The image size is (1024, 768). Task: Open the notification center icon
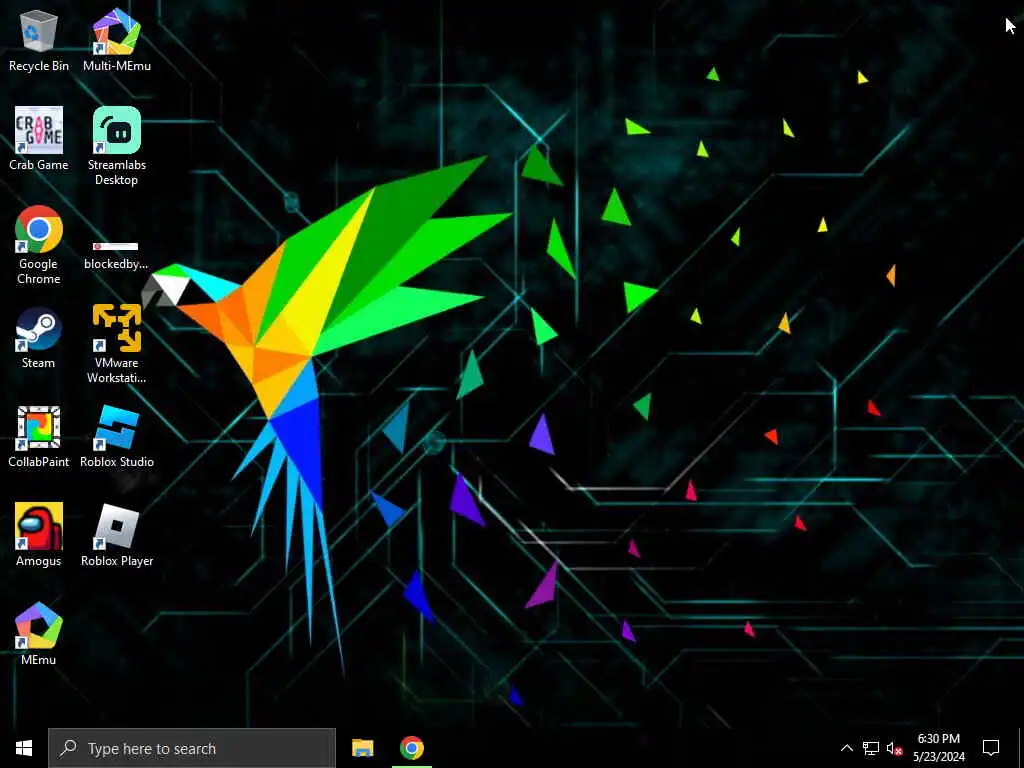pos(991,748)
